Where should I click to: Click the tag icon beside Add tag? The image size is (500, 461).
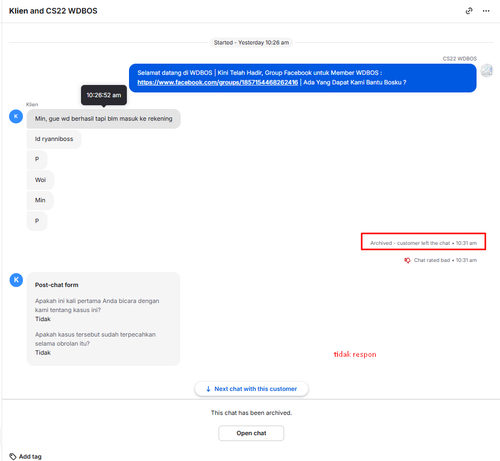tap(13, 456)
